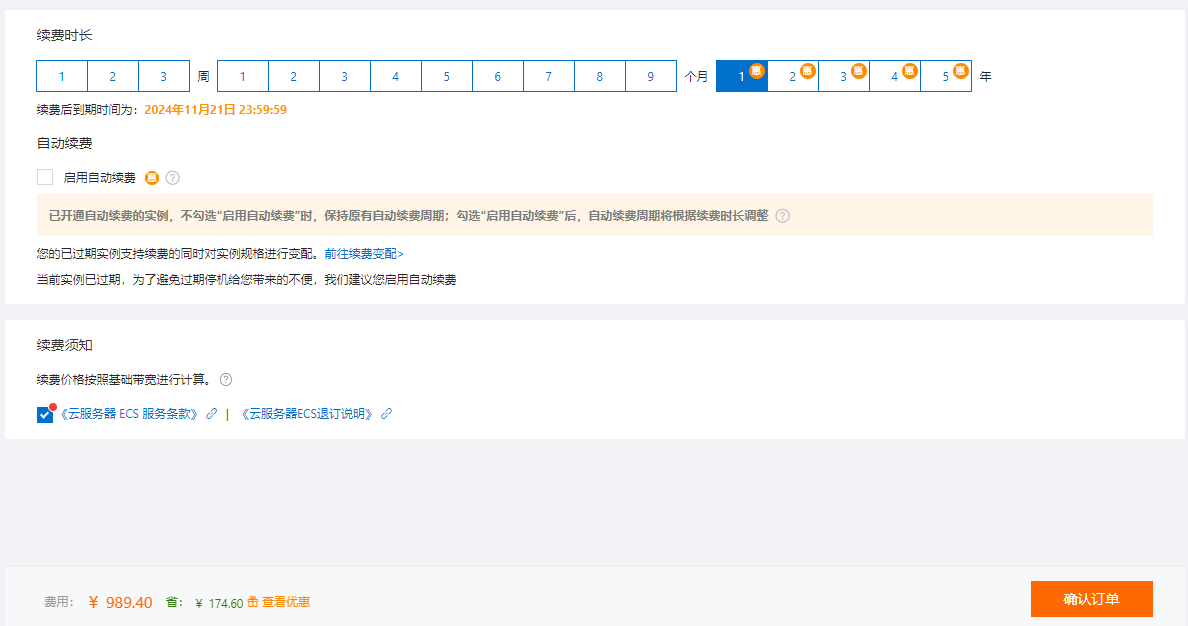Select the 6-month renewal duration
Viewport: 1188px width, 626px height.
tap(497, 76)
